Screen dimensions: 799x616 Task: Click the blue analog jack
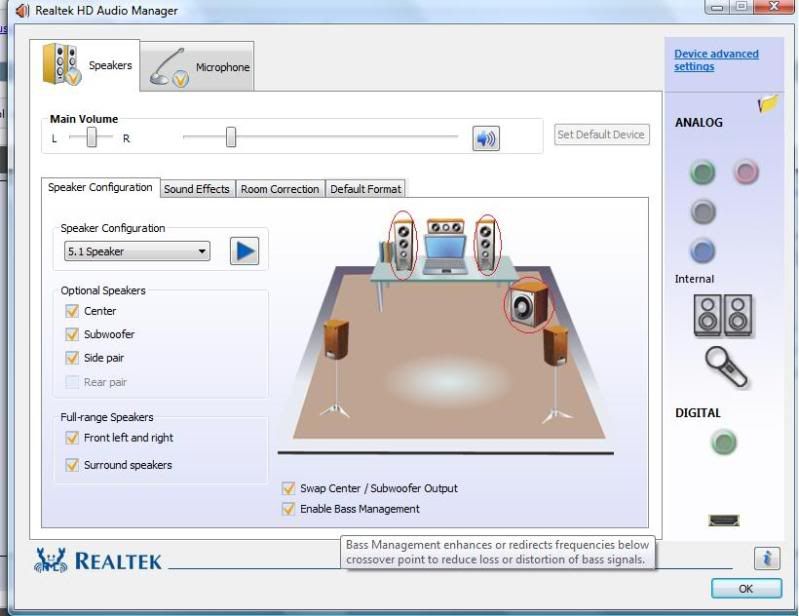[703, 251]
